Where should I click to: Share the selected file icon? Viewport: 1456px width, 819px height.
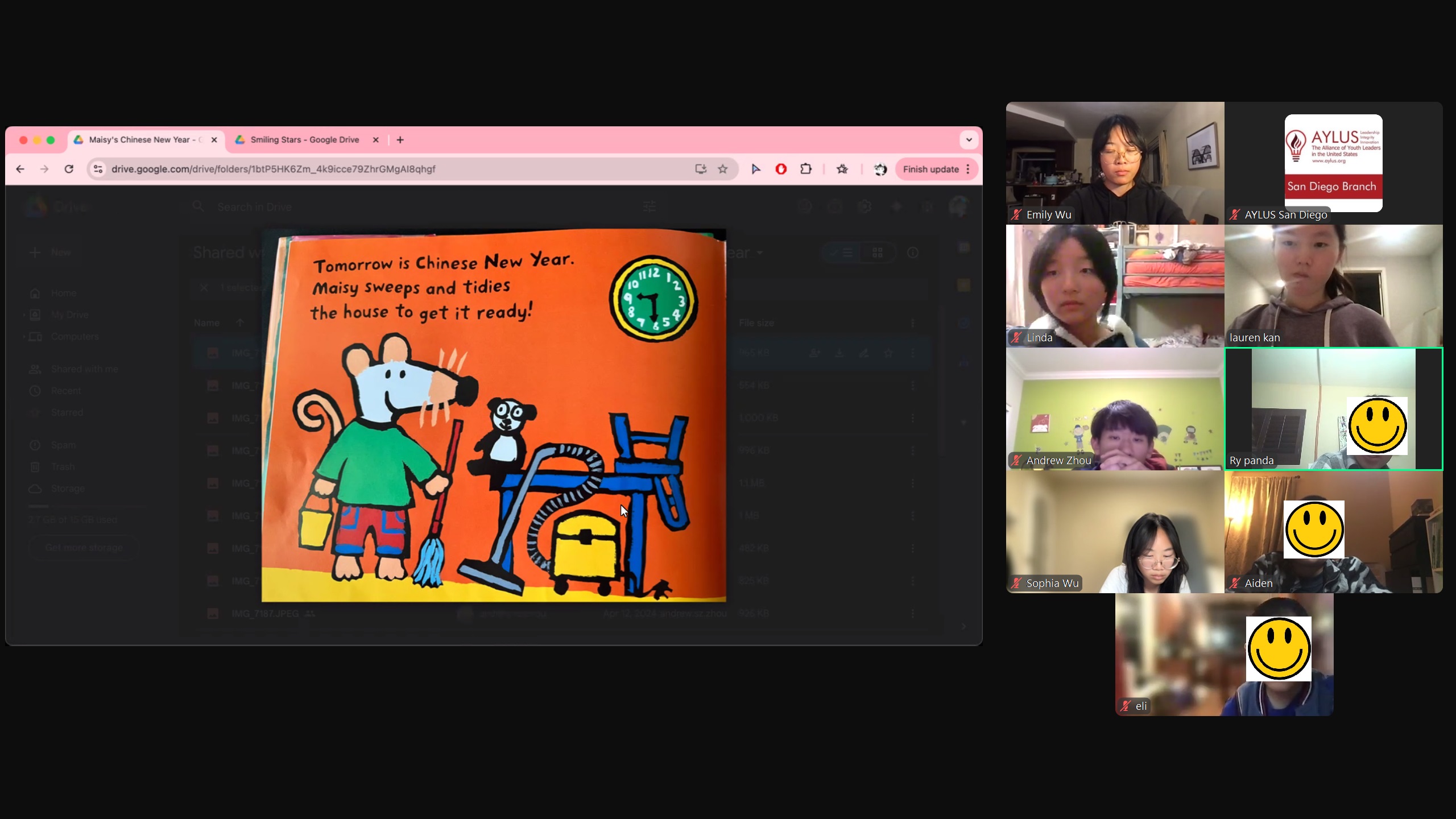tap(814, 353)
